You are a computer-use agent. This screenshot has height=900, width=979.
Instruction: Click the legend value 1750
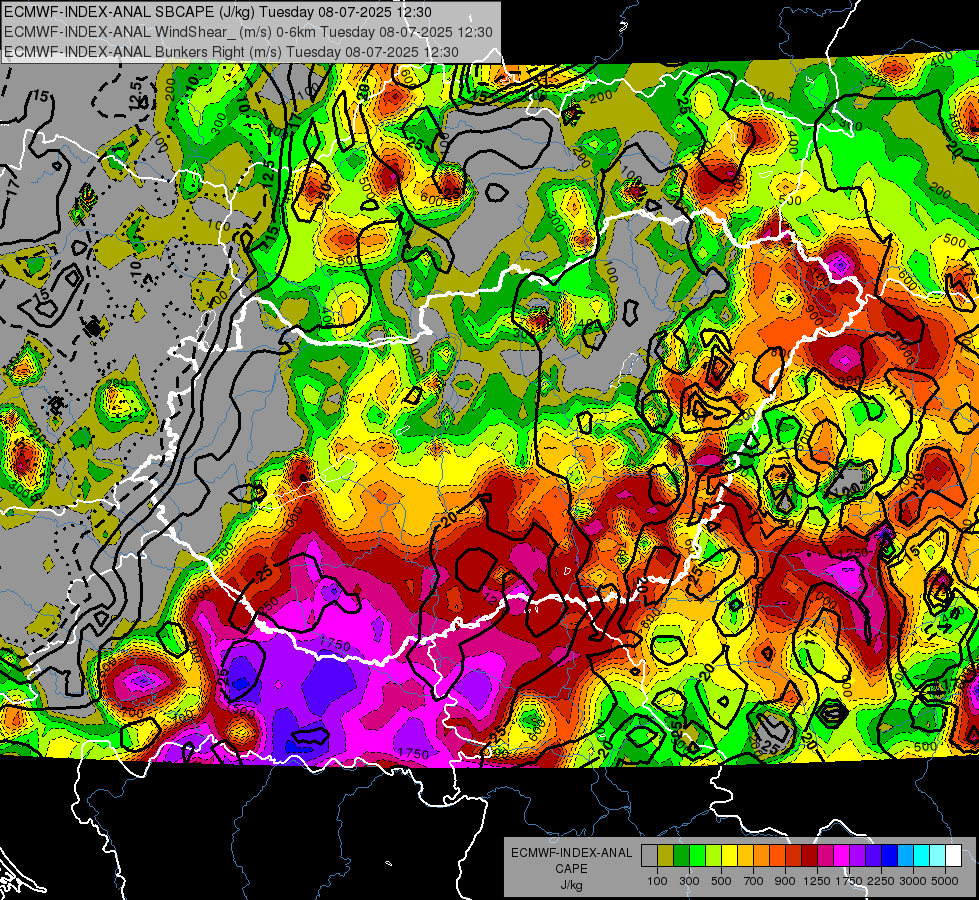[x=850, y=881]
